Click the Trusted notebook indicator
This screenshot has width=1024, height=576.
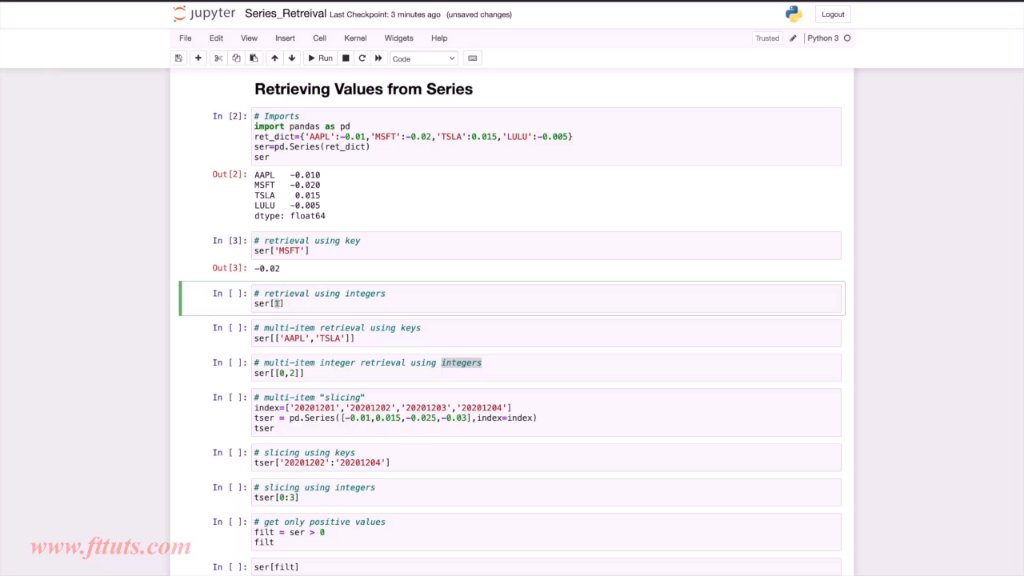[x=767, y=39]
